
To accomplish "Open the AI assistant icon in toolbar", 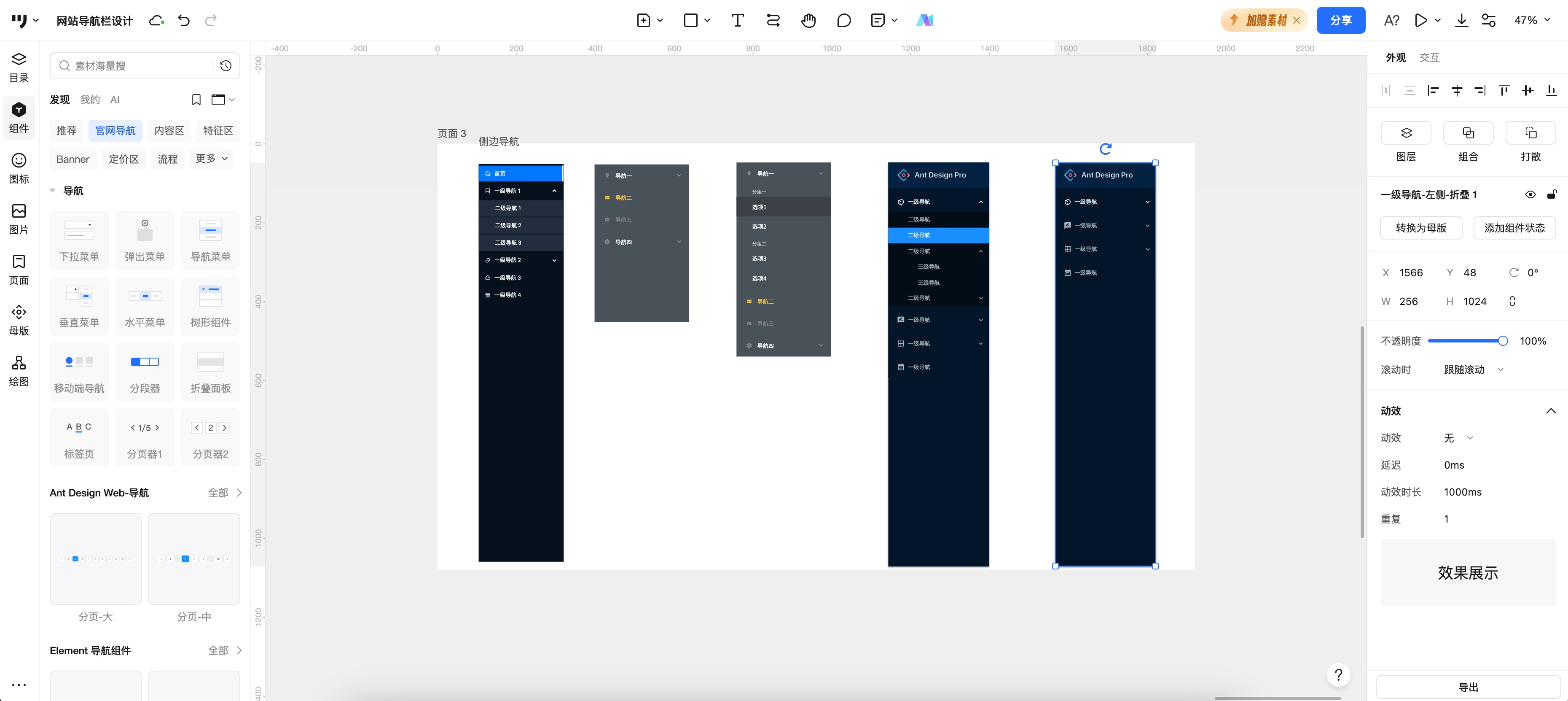I will click(925, 20).
